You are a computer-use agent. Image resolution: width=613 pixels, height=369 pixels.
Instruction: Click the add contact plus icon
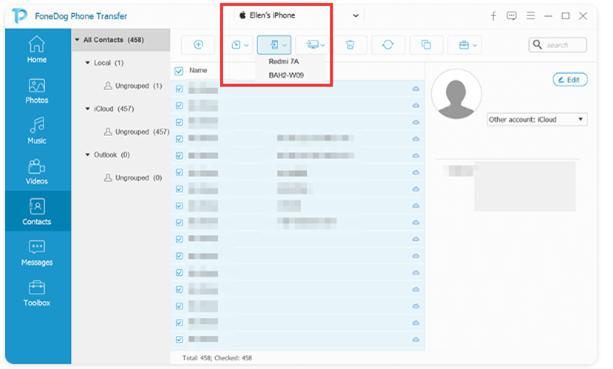[198, 45]
